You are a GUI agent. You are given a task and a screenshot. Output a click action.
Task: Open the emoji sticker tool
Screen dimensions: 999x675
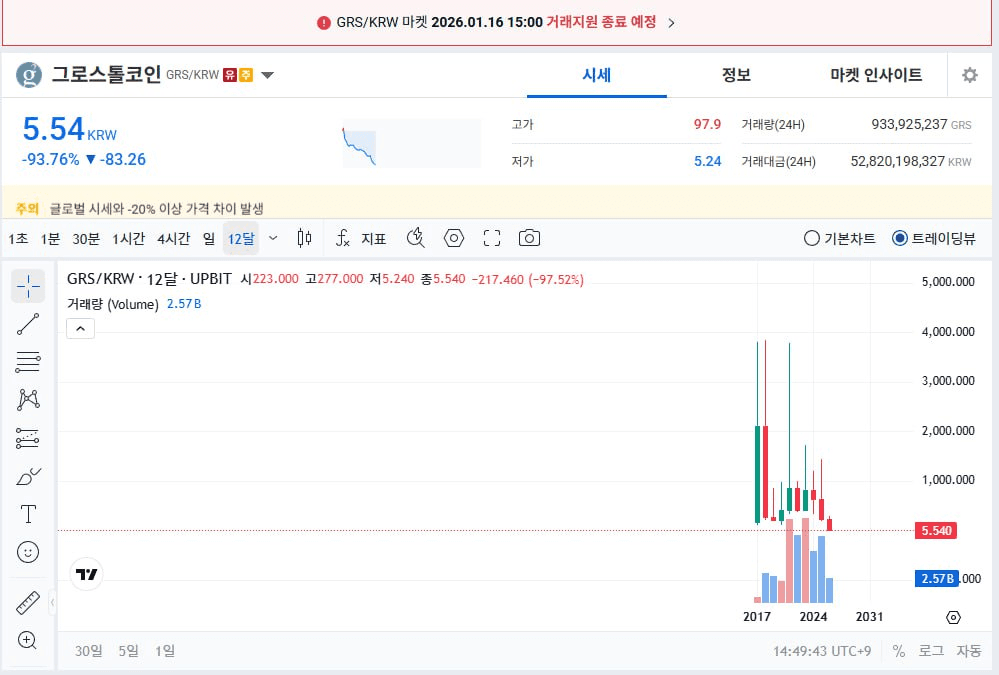pyautogui.click(x=28, y=552)
